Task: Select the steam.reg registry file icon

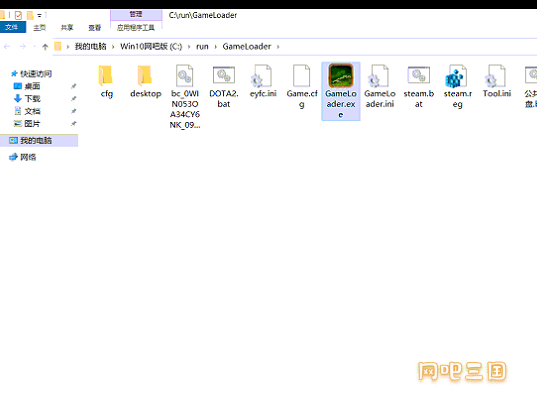Action: [457, 76]
